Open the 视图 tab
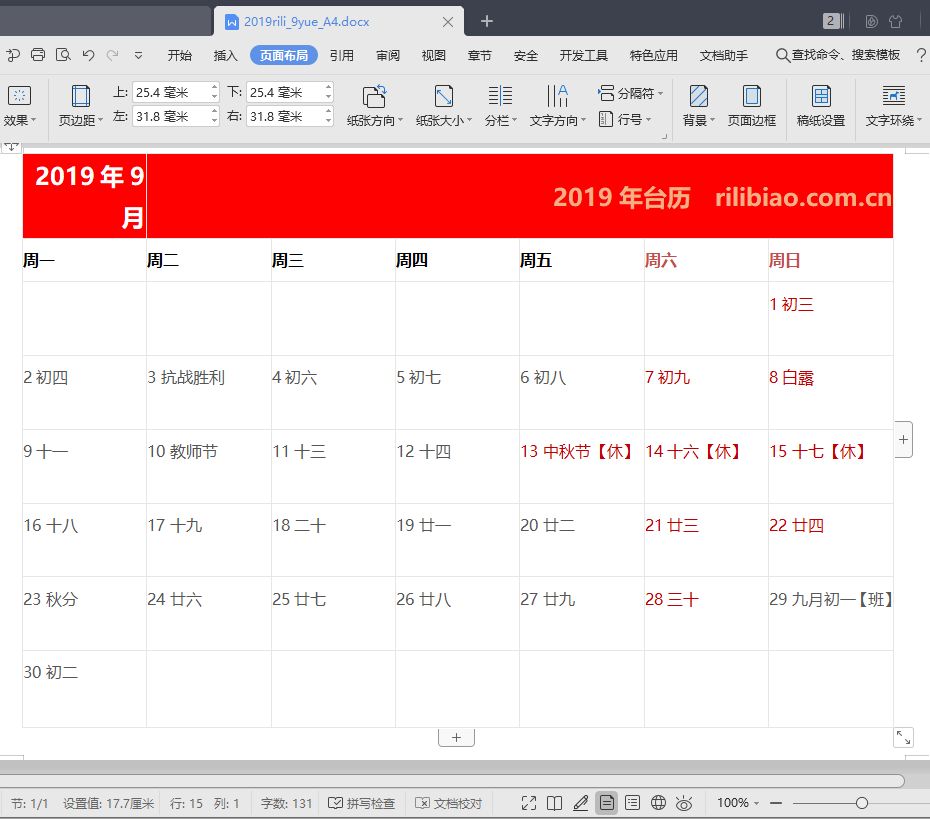 tap(434, 55)
